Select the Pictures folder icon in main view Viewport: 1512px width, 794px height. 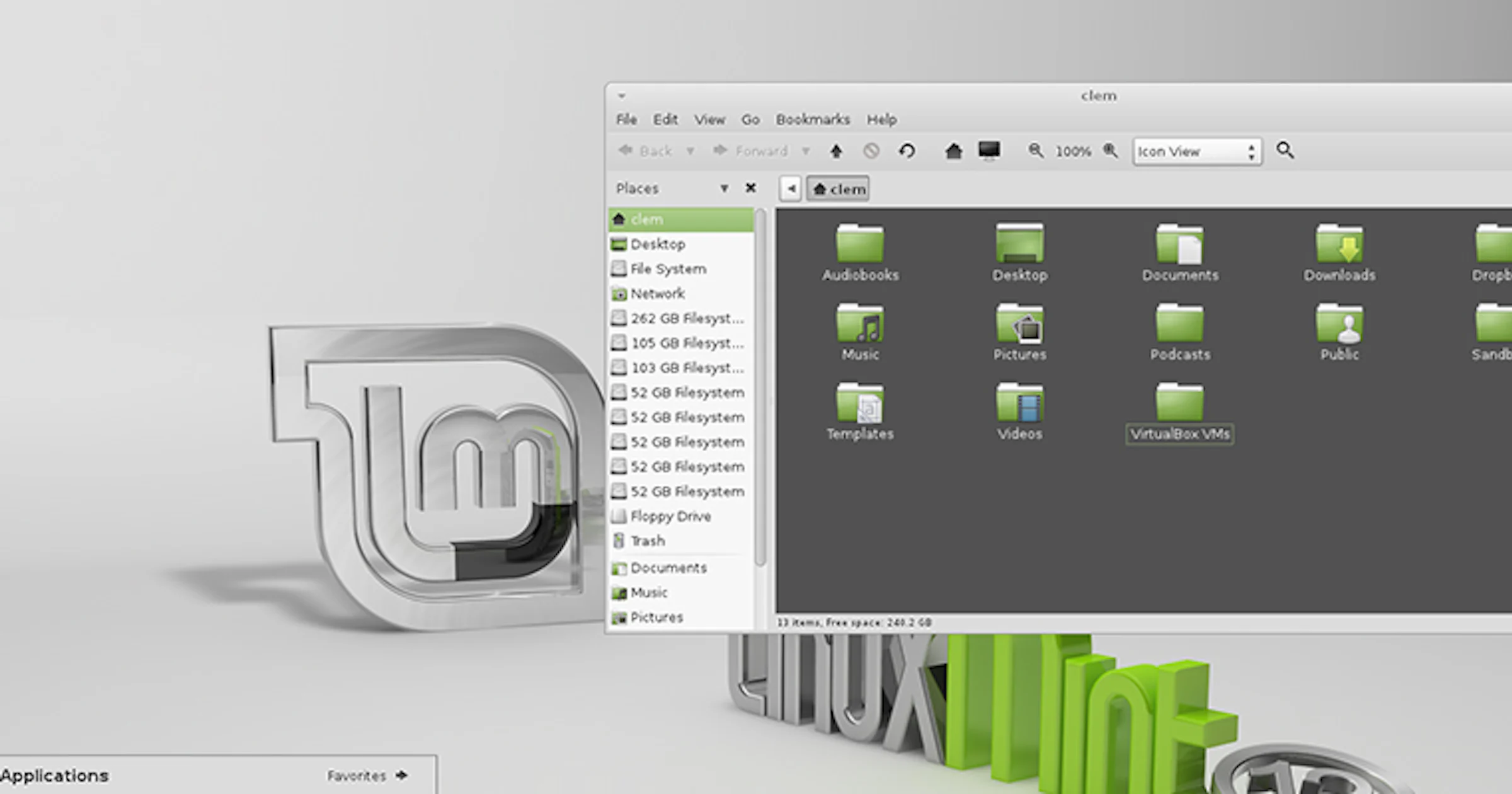point(1019,332)
